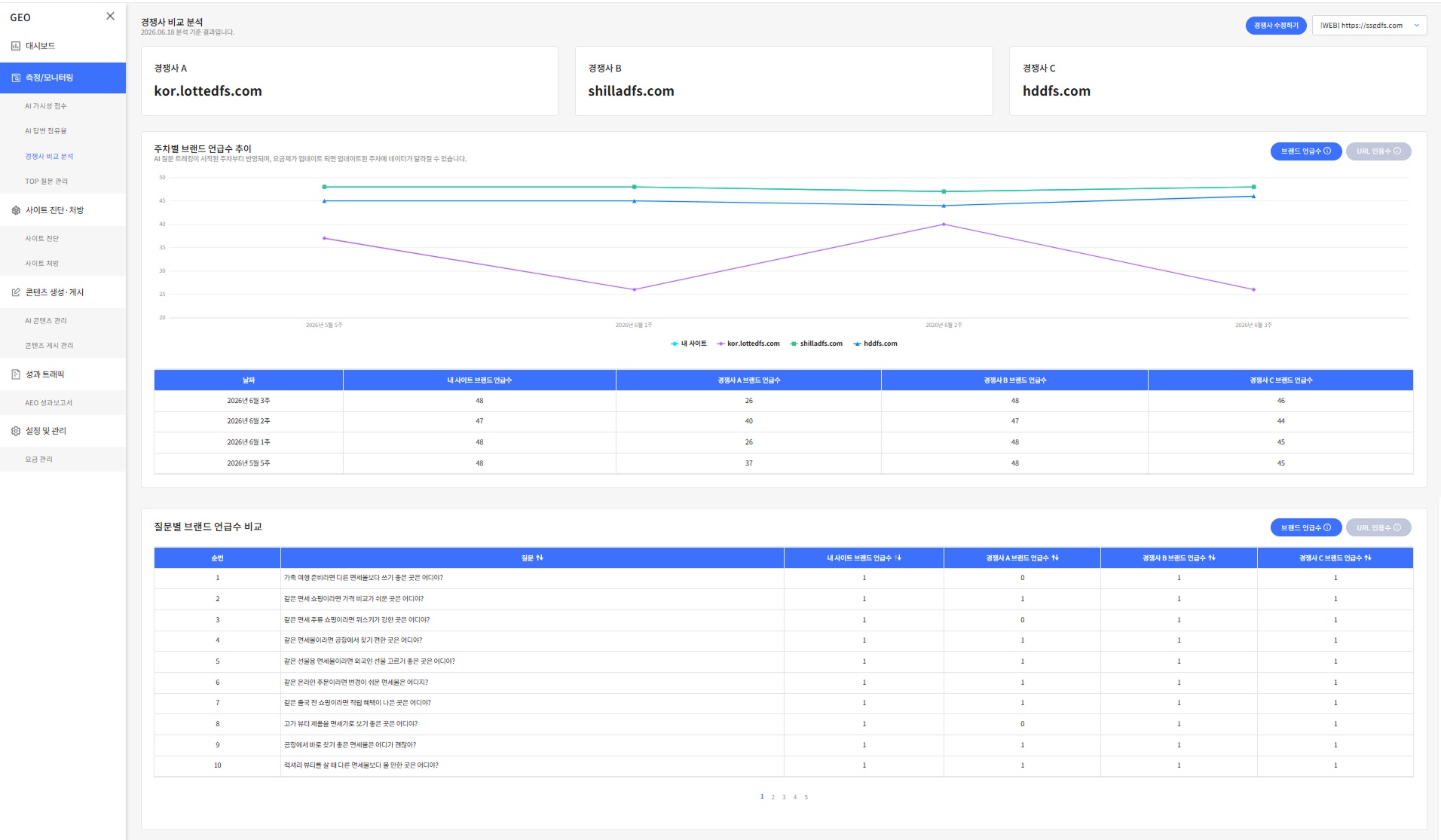Click the 설정 및 관리 gear icon
Image resolution: width=1441 pixels, height=840 pixels.
coord(16,431)
